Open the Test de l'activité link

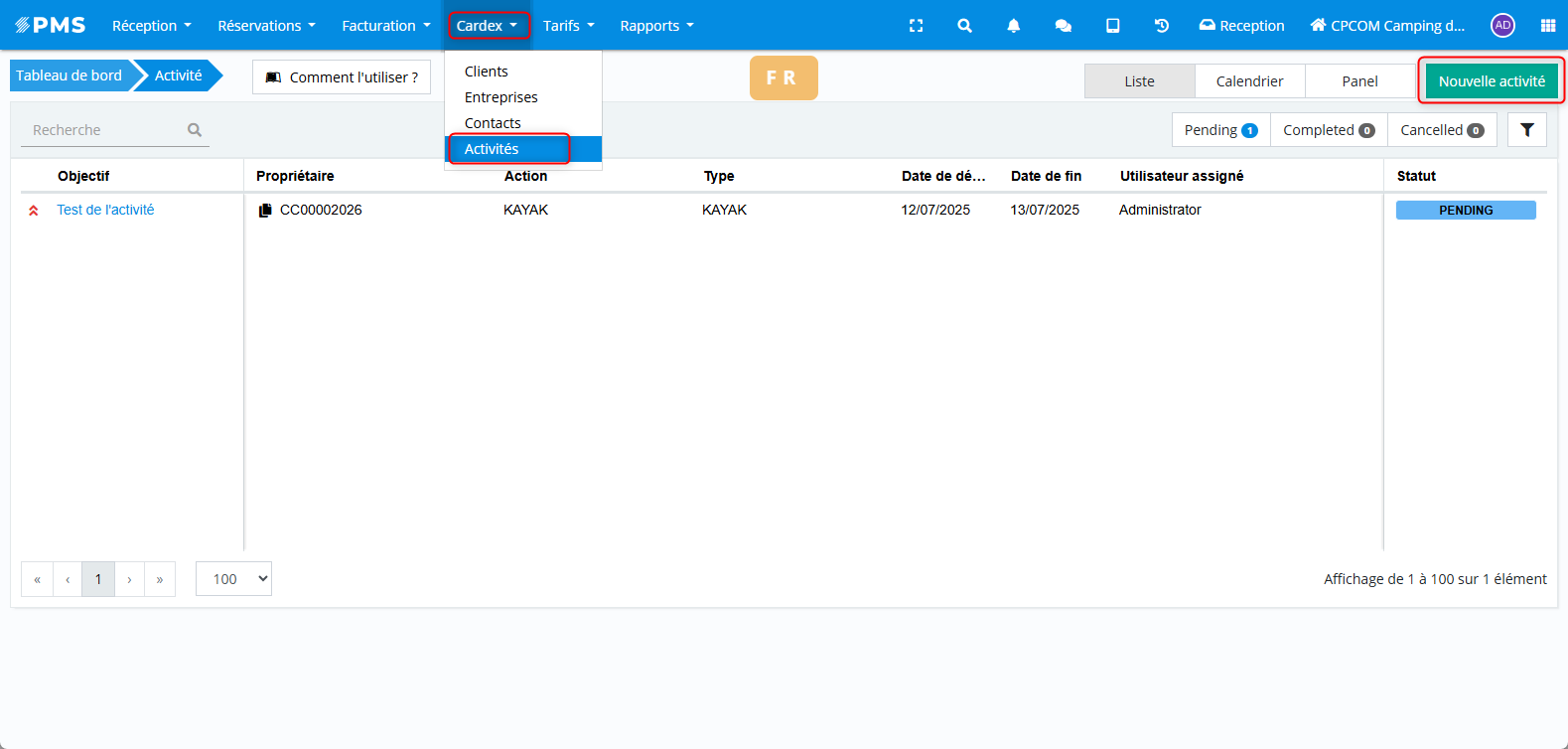[105, 210]
